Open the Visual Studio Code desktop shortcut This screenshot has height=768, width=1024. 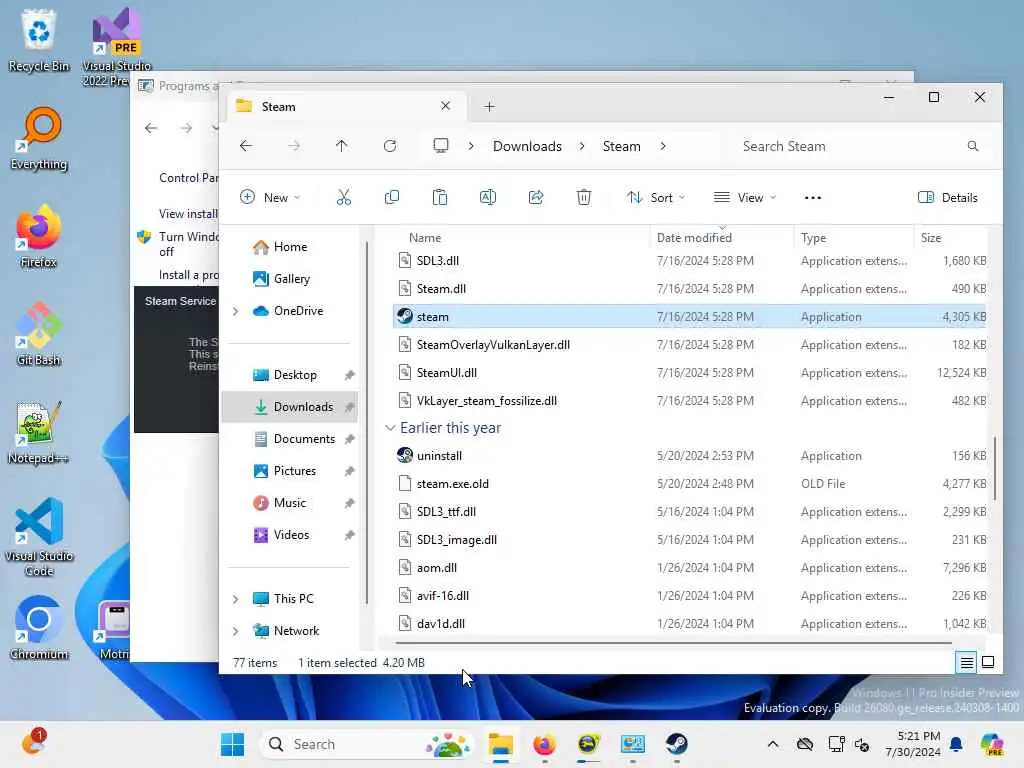tap(39, 537)
